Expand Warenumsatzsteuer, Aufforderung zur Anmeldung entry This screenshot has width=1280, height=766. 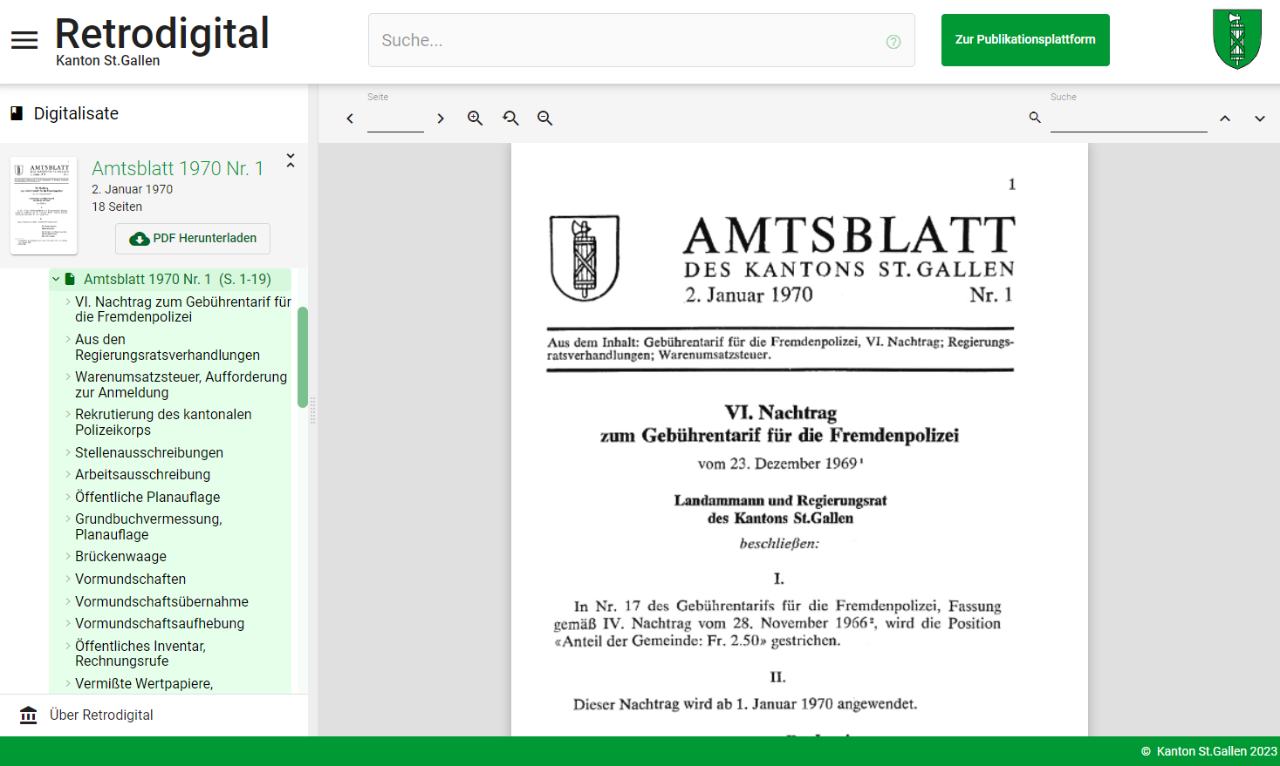coord(68,377)
